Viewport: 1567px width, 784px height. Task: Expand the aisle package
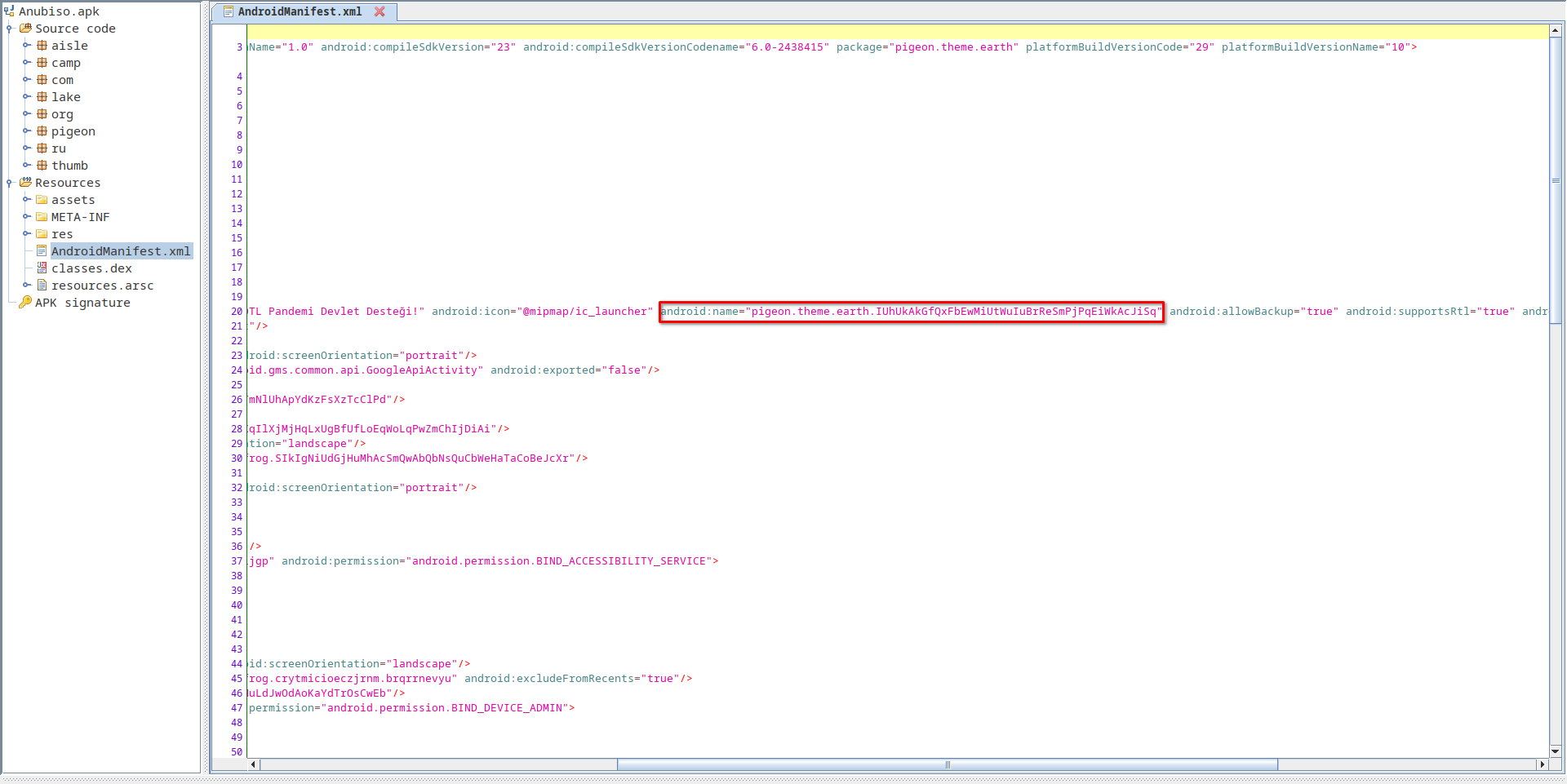coord(26,46)
